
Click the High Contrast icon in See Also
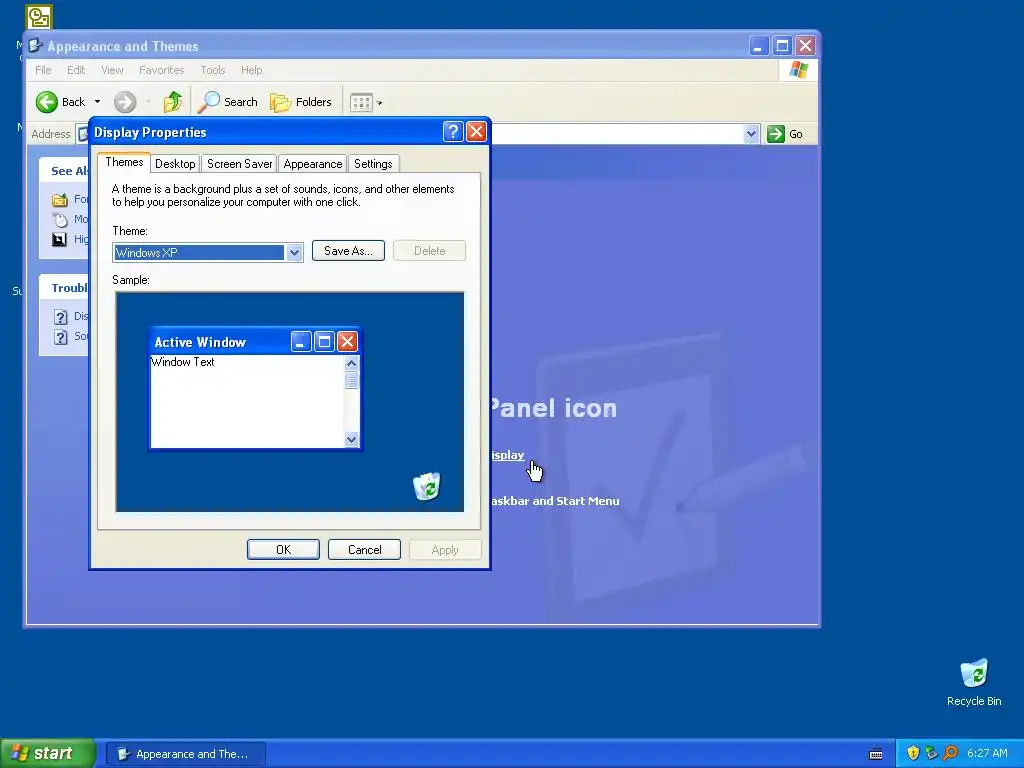tap(59, 240)
